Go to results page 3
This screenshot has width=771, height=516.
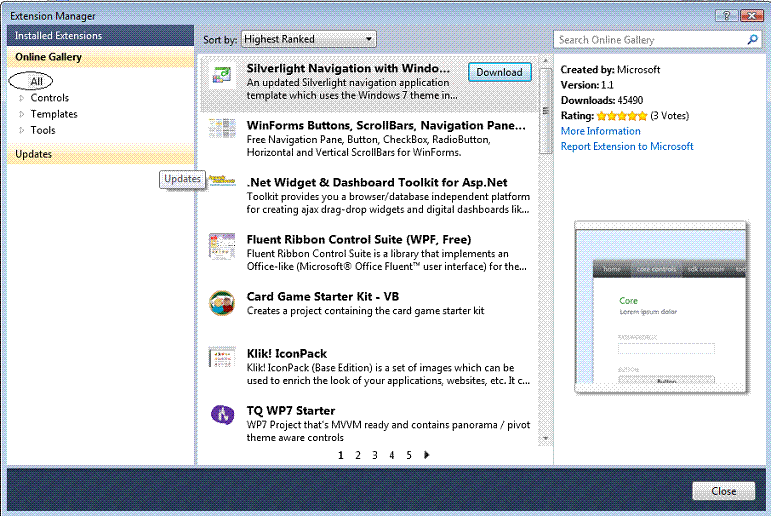tap(375, 455)
